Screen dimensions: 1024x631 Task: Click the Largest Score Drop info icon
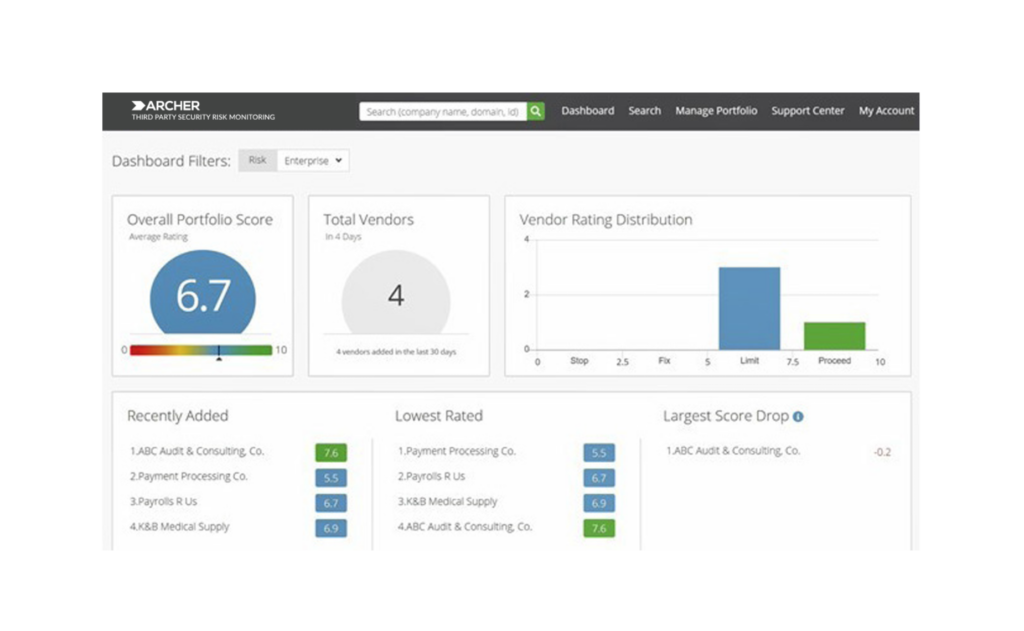click(x=798, y=417)
